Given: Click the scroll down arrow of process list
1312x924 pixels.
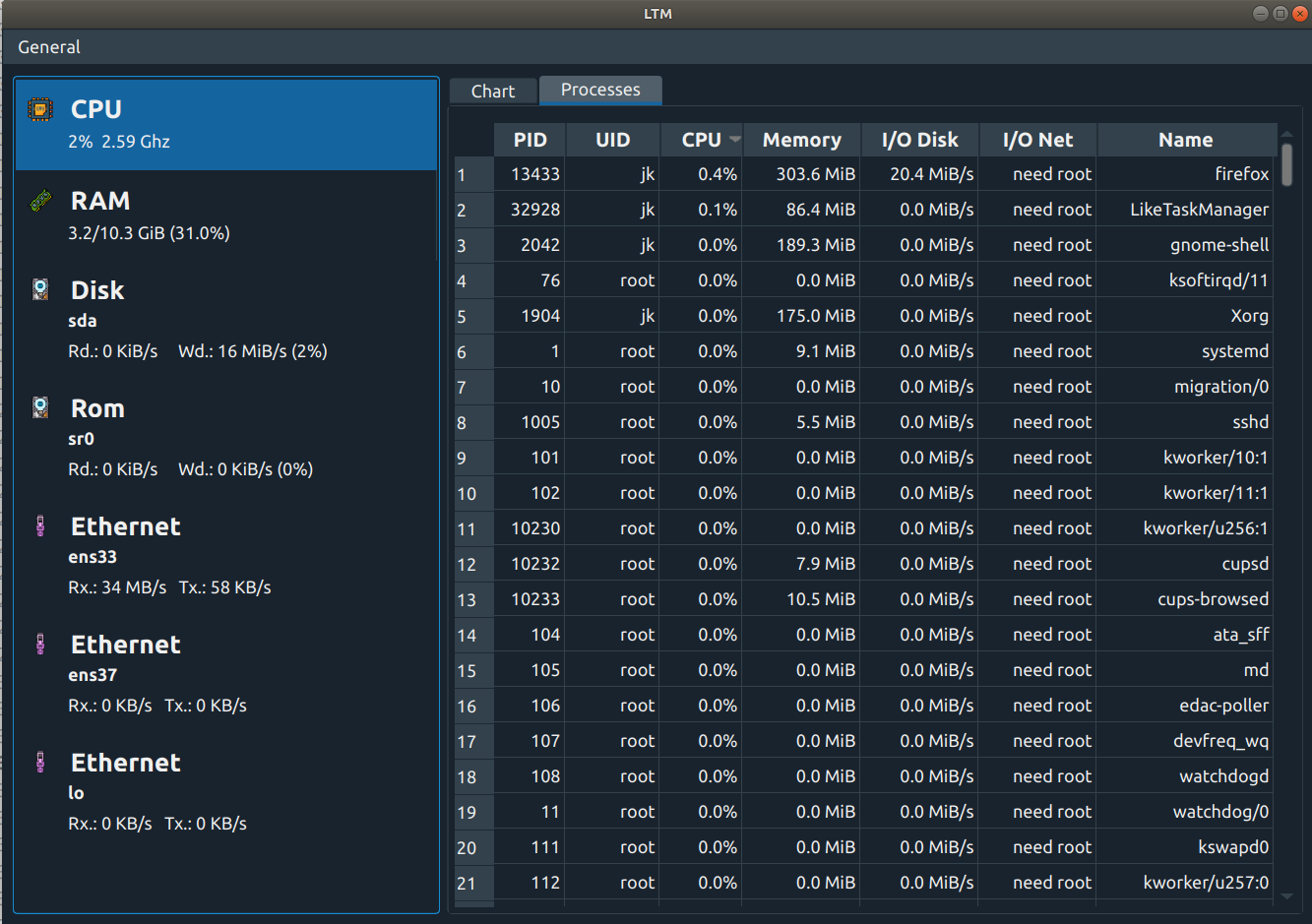Looking at the screenshot, I should point(1286,896).
